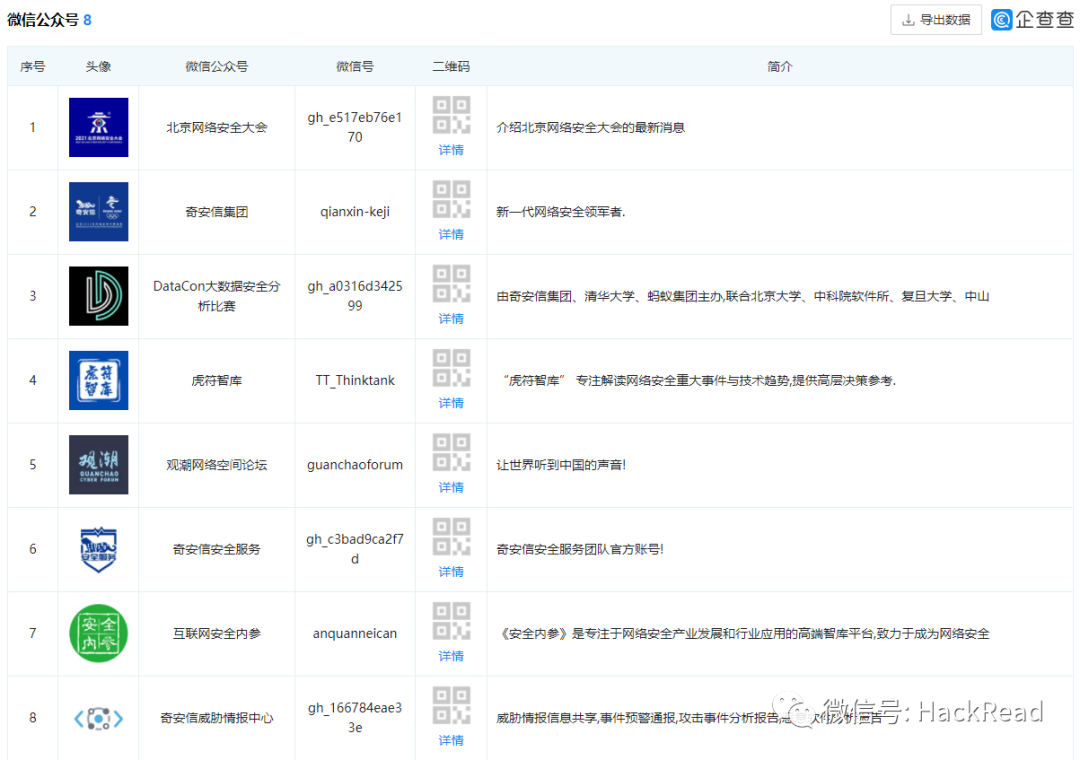This screenshot has width=1080, height=760.
Task: Click the 微信号 column header
Action: click(x=355, y=67)
